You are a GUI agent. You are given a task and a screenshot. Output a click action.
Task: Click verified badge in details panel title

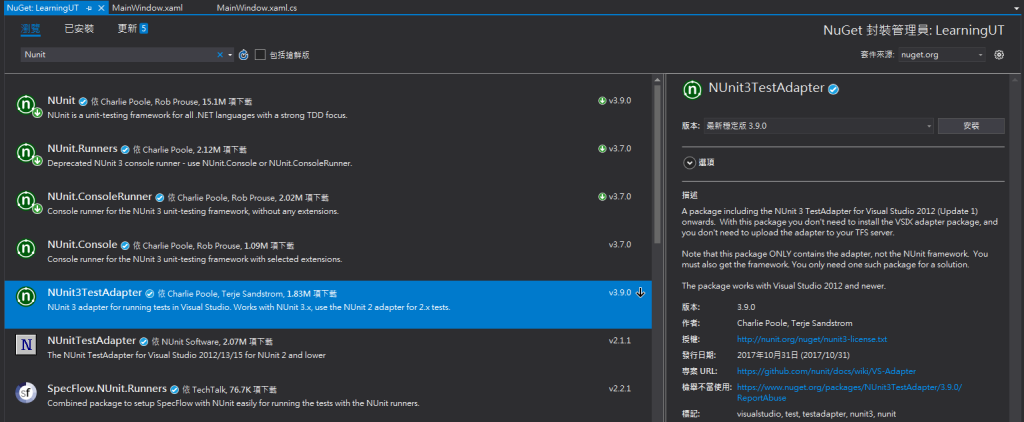point(834,89)
